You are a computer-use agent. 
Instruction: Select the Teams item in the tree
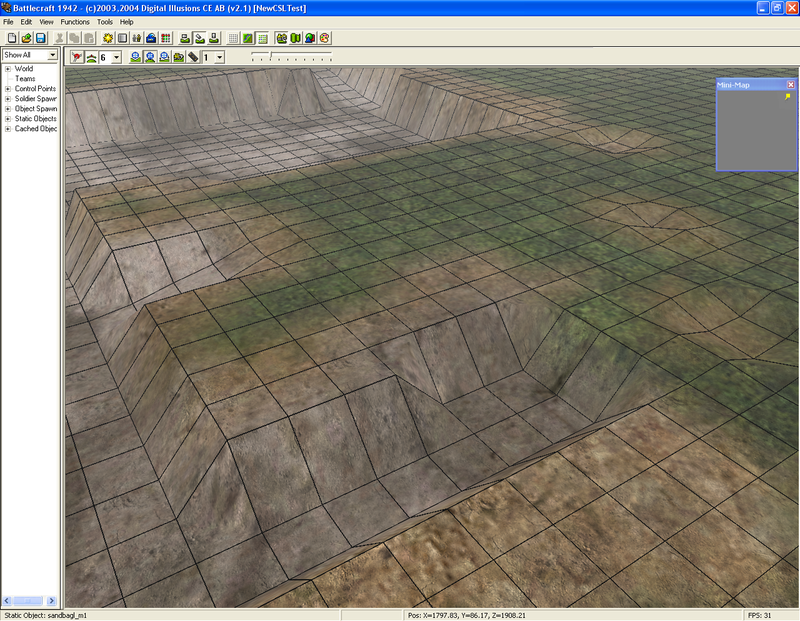[x=25, y=79]
